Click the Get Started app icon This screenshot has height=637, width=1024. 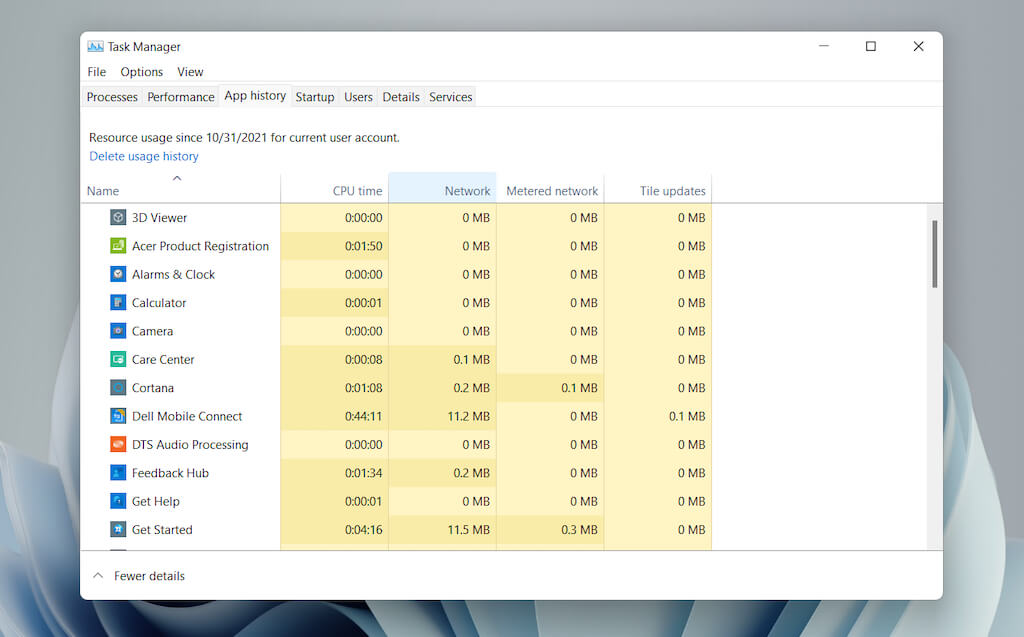(118, 530)
